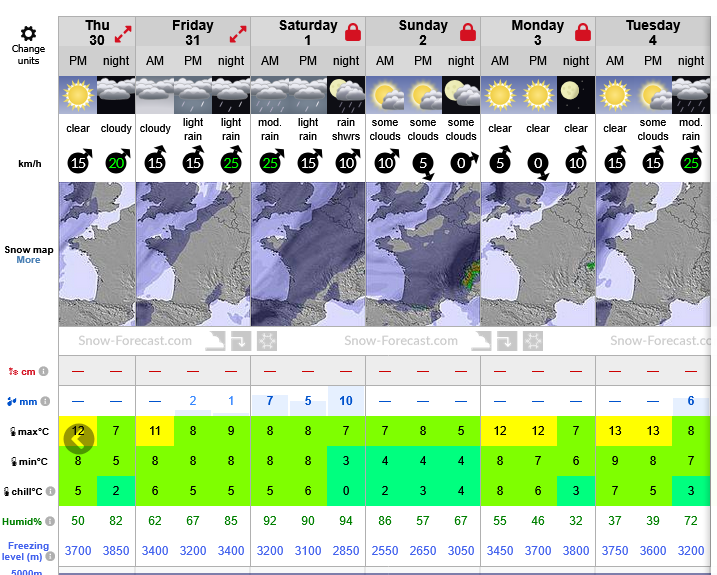Click Tuesday night 6 mm rain value
Viewport: 717px width, 575px height.
691,401
